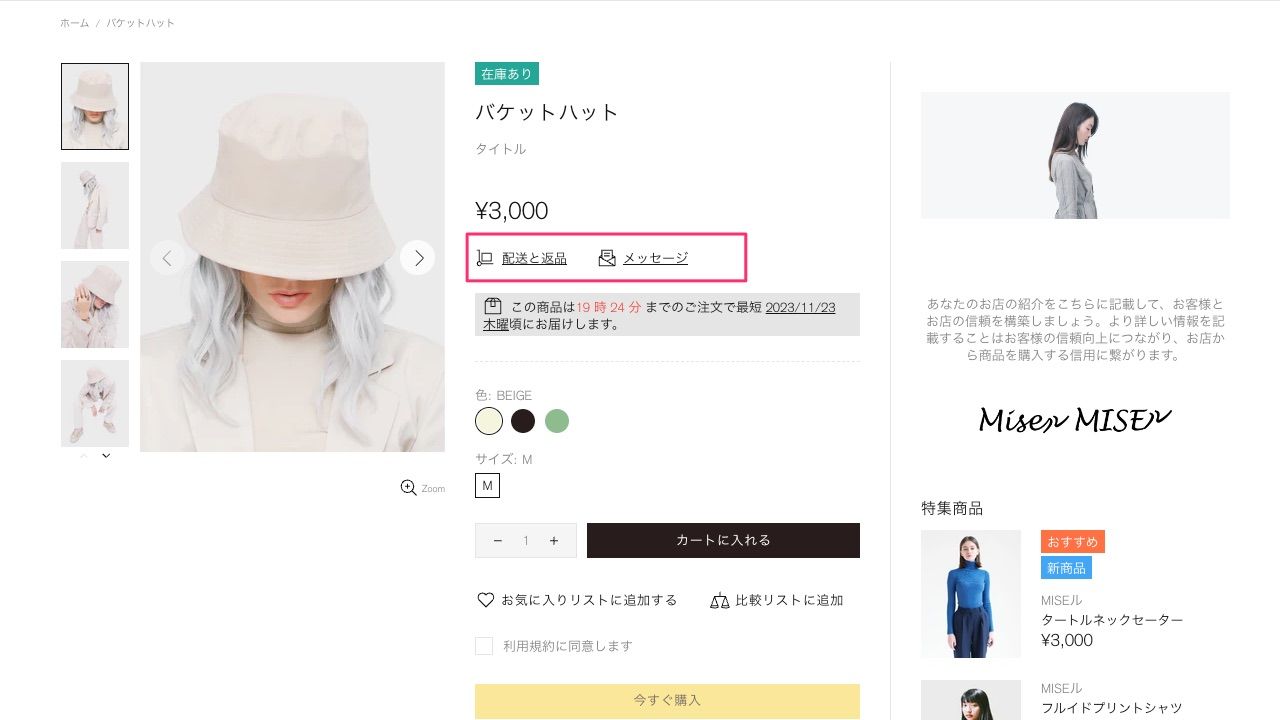This screenshot has height=720, width=1280.
Task: Check the 利用規約に同意します checkbox
Action: click(484, 646)
